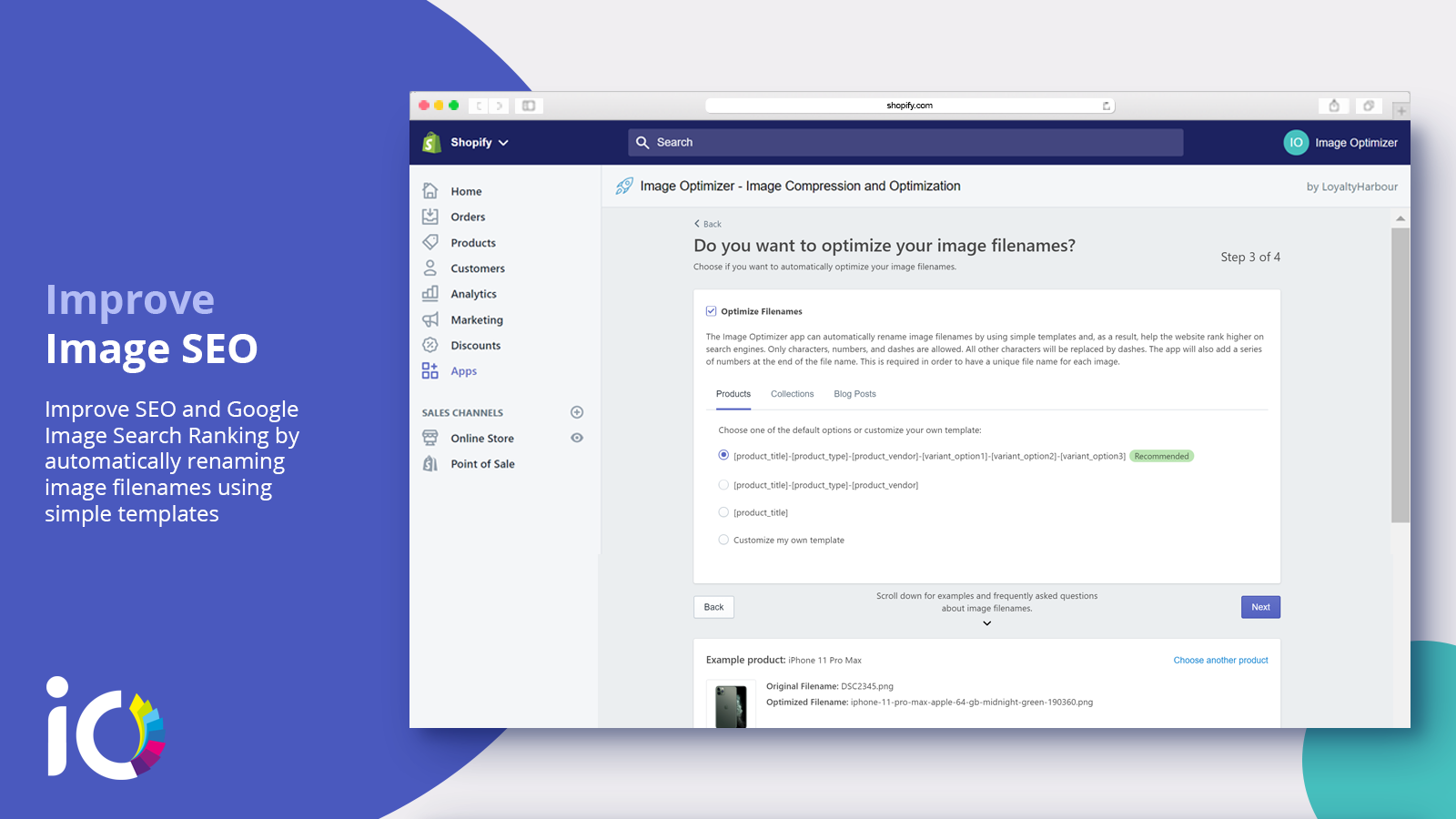Click the IO Image Optimizer avatar
The width and height of the screenshot is (1456, 819).
point(1296,143)
